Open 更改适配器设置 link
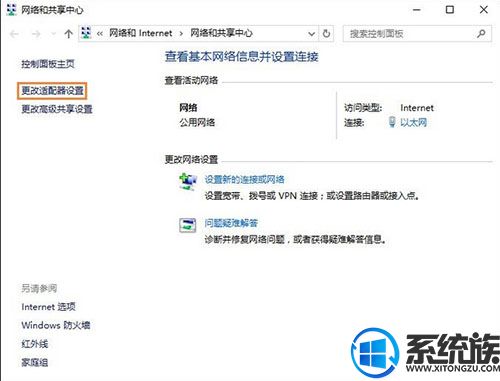 click(x=52, y=90)
